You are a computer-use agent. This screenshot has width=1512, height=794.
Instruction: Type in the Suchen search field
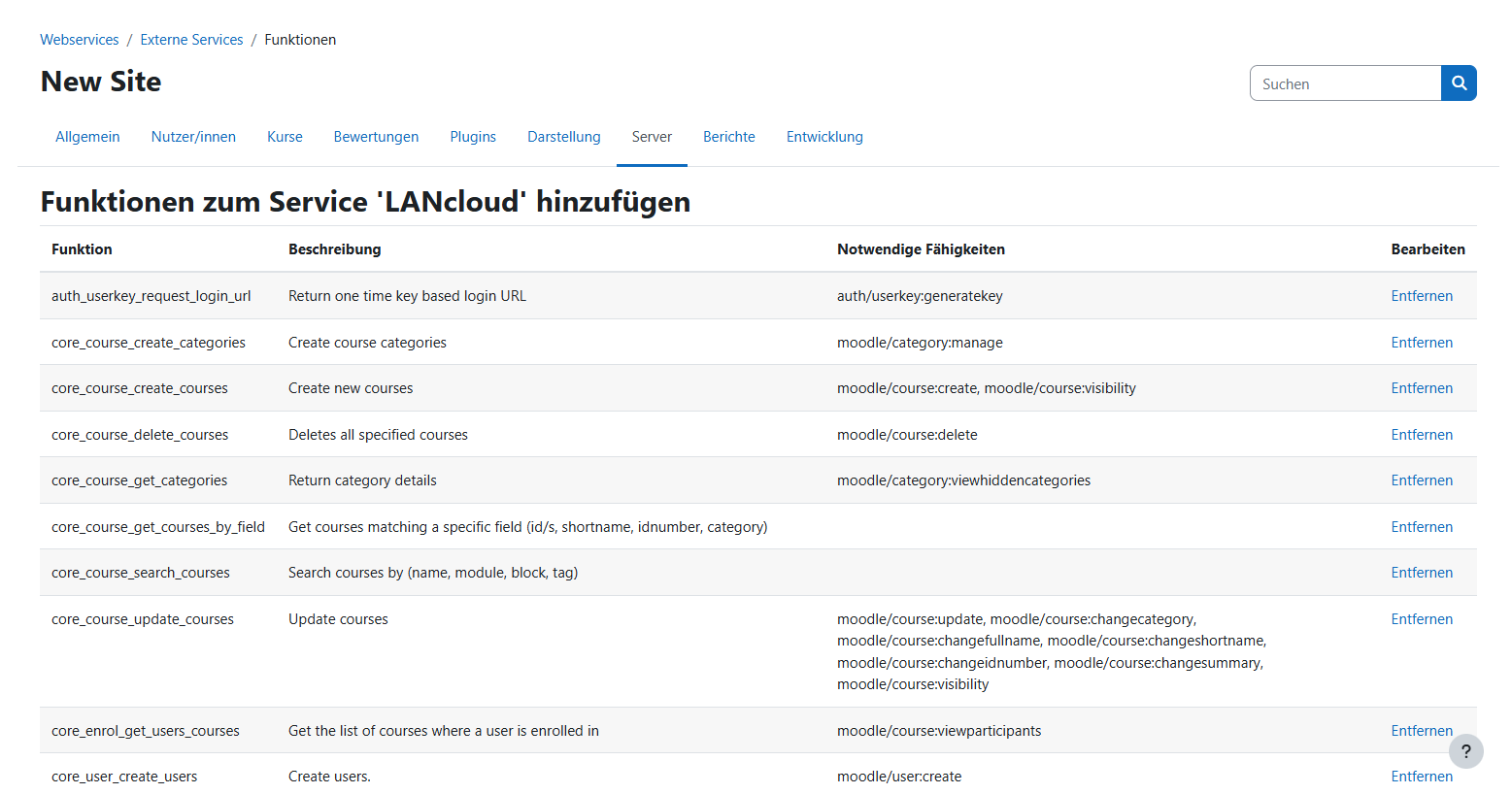click(x=1345, y=83)
